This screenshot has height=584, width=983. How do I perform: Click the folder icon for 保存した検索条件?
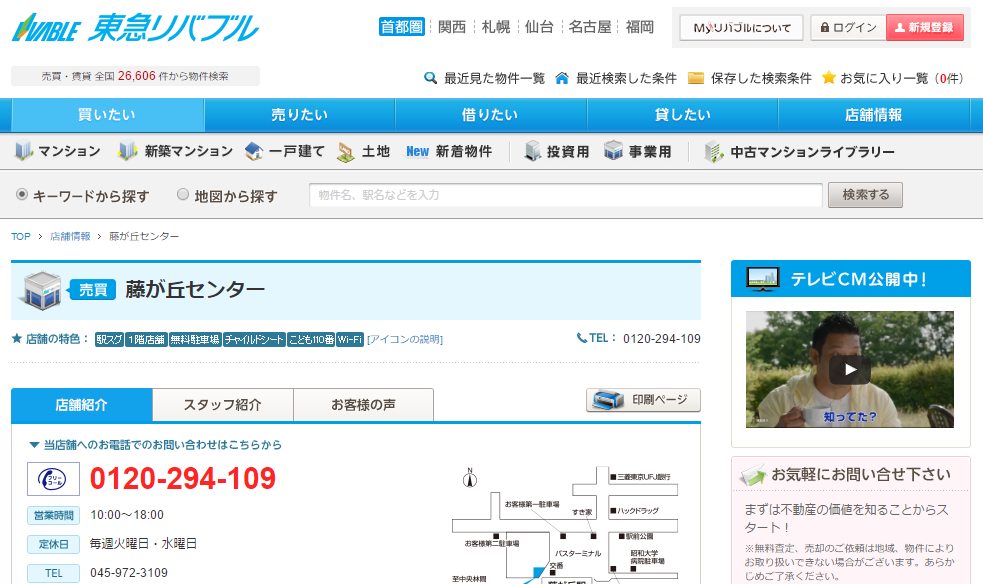tap(696, 78)
